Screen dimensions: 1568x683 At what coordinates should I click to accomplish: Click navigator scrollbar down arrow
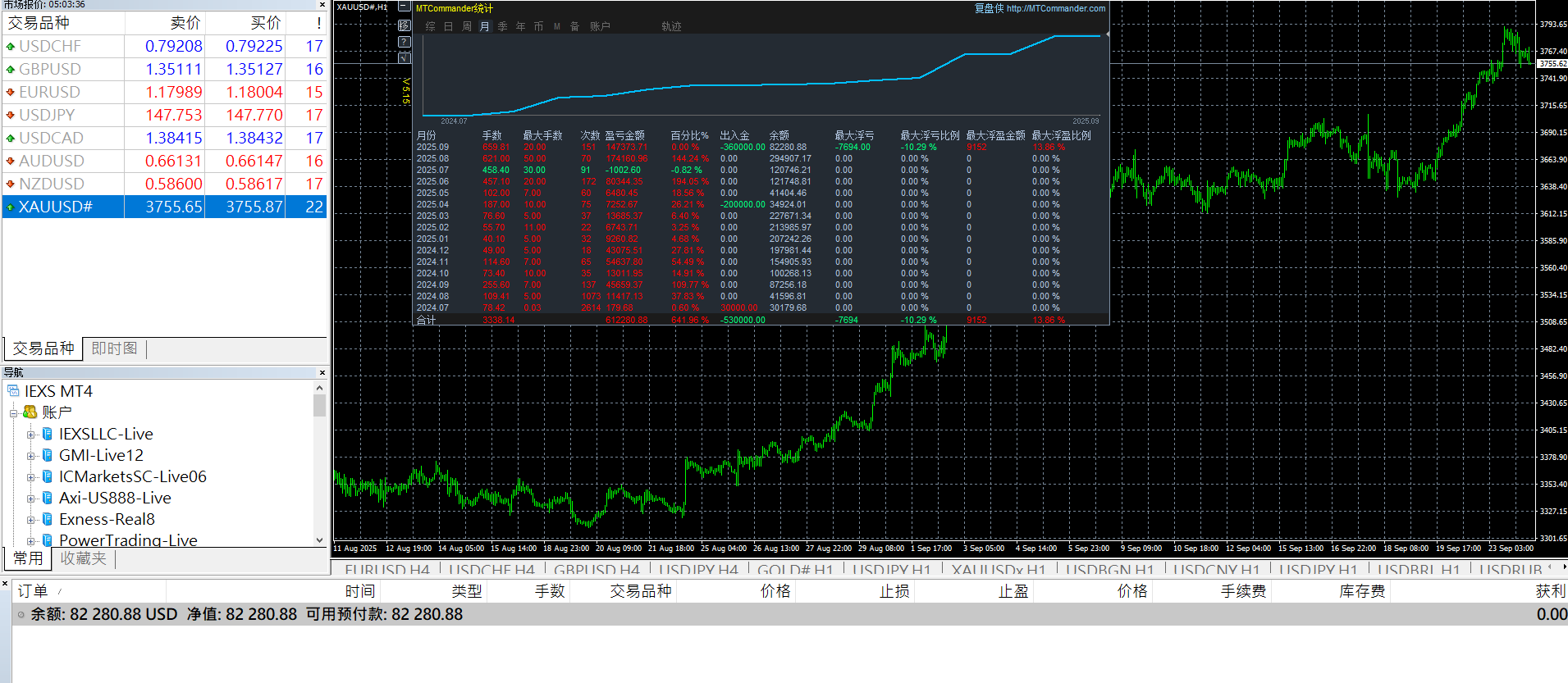coord(319,540)
